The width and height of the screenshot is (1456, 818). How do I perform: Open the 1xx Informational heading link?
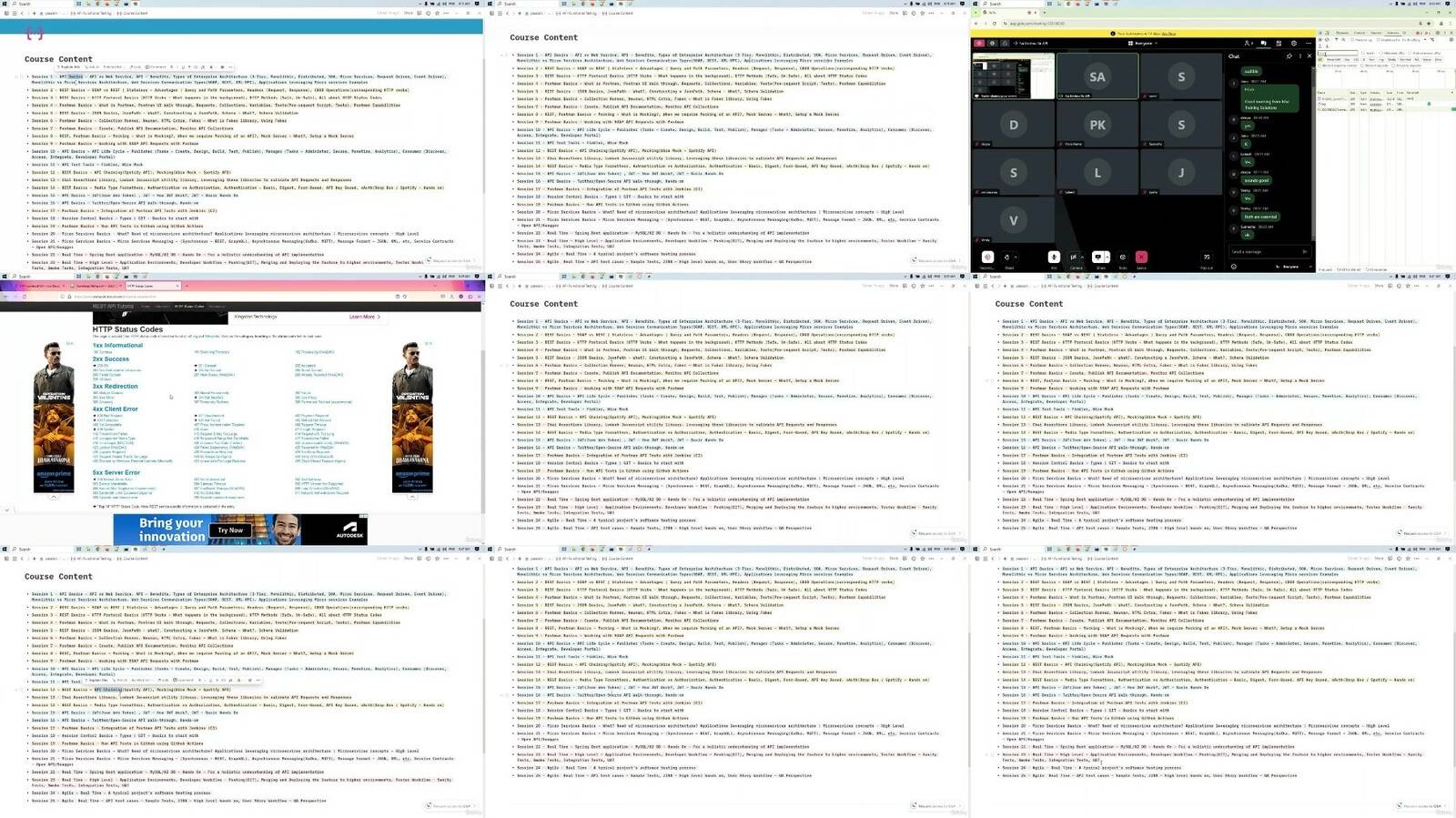117,346
